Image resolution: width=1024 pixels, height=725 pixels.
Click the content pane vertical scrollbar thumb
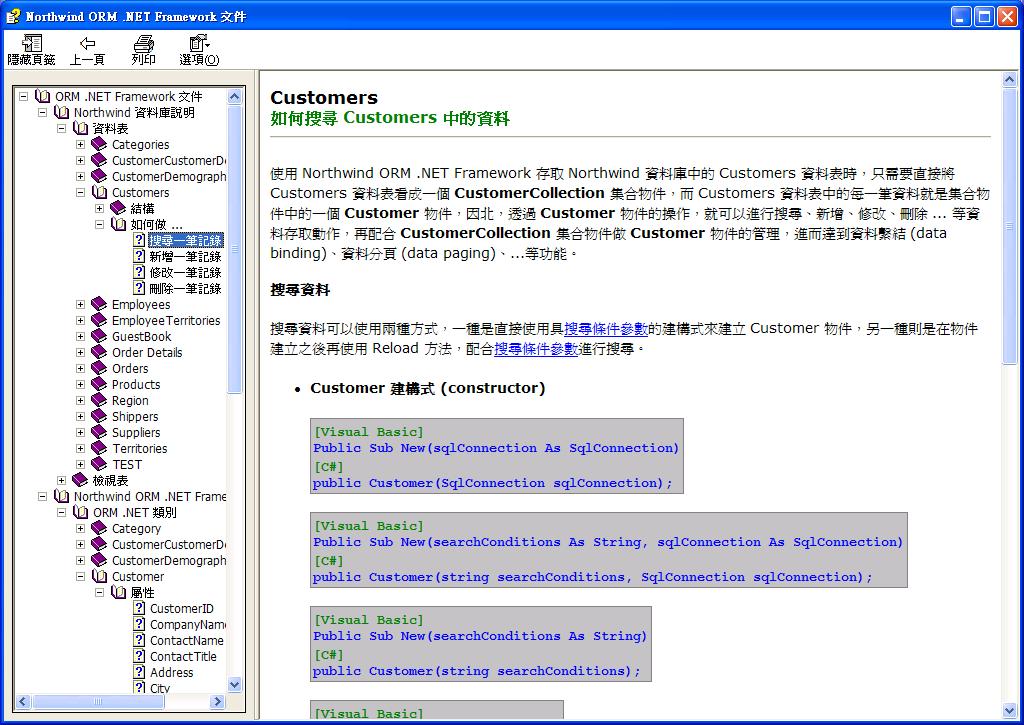click(1009, 226)
